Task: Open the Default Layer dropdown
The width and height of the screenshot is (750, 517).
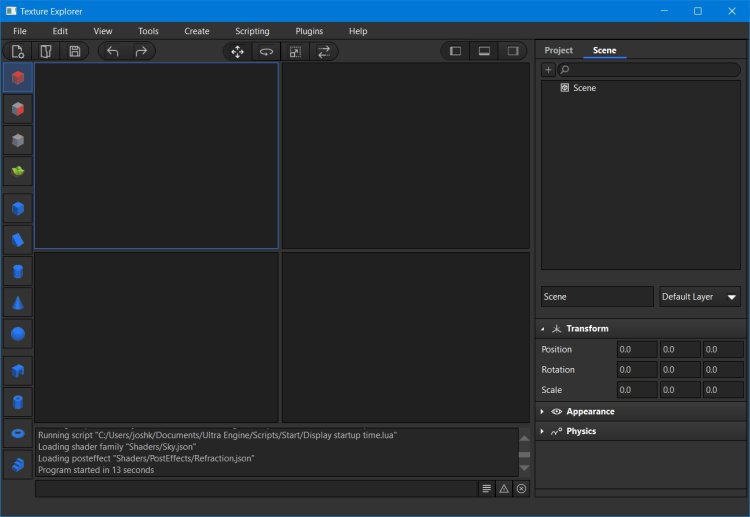Action: (700, 297)
